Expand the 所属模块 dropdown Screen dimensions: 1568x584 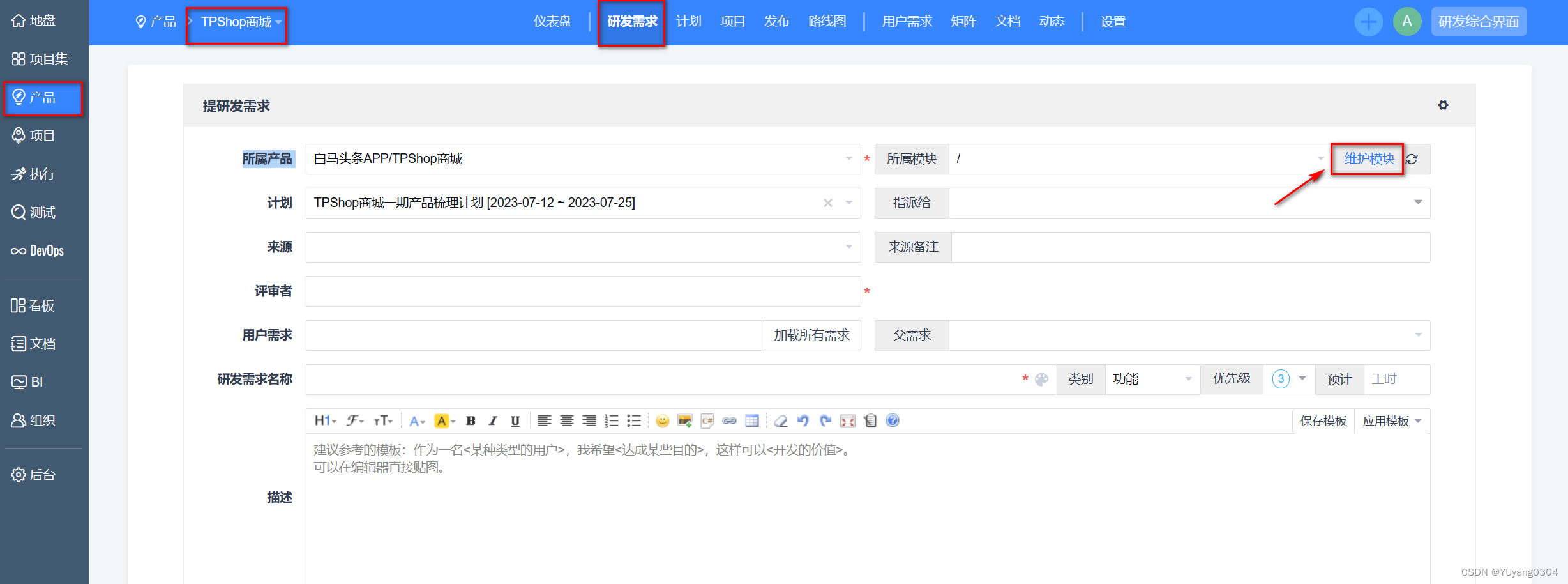[x=1320, y=159]
